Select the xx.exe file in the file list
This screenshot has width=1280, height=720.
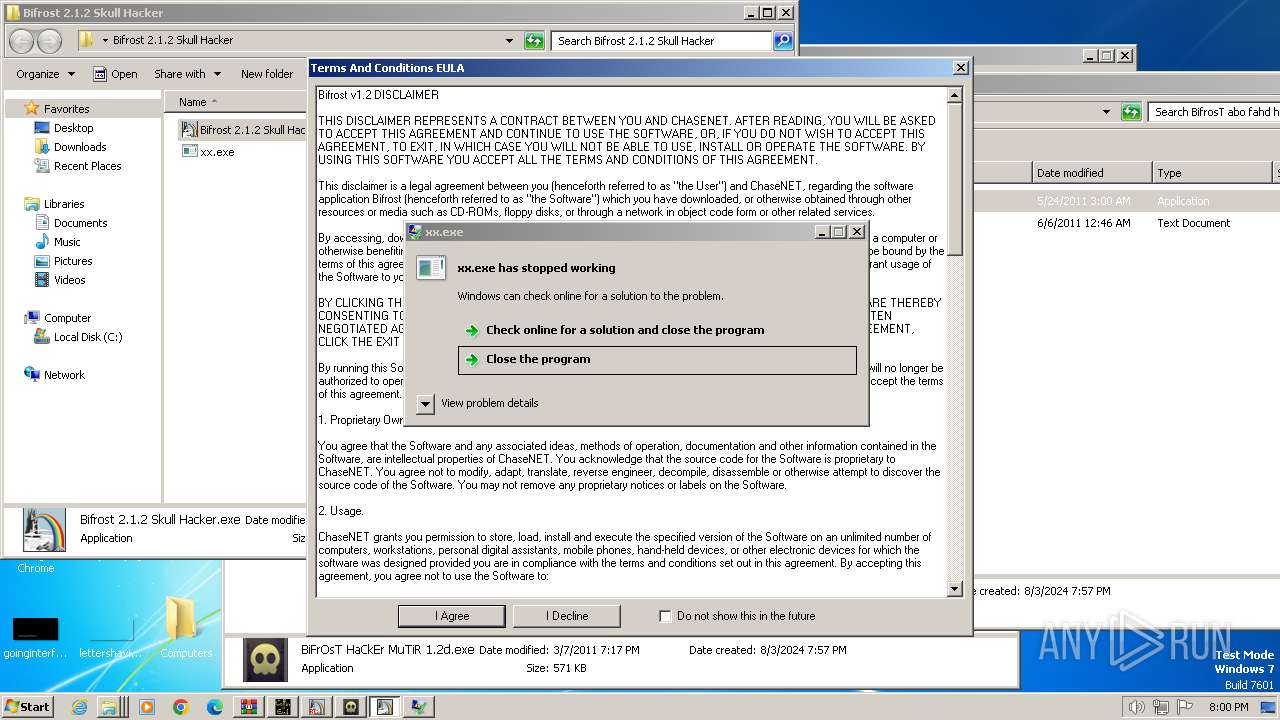pyautogui.click(x=217, y=152)
